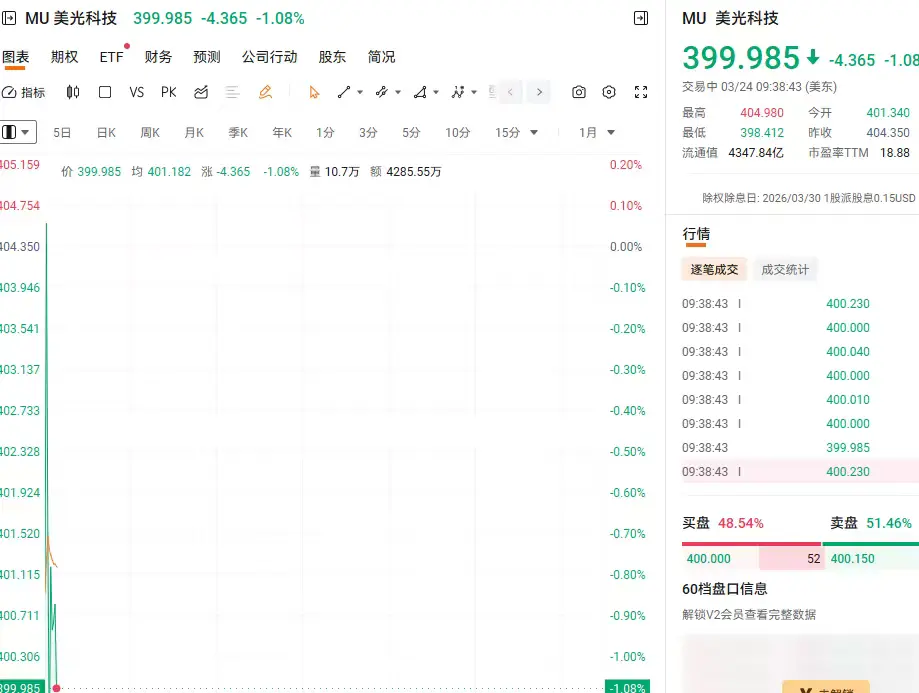
Task: Enter fullscreen chart mode
Action: click(x=641, y=92)
